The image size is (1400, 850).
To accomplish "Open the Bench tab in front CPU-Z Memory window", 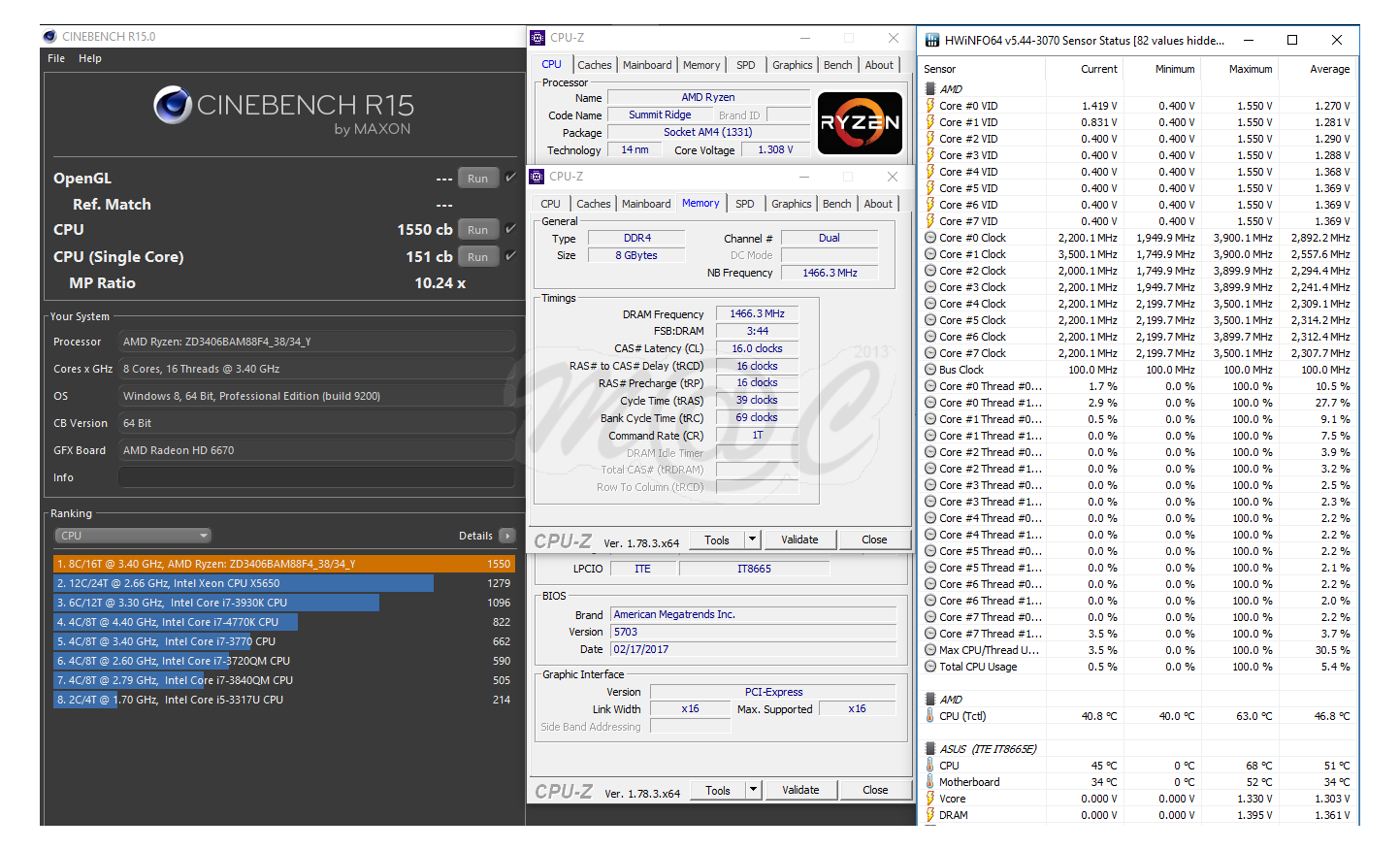I will [x=836, y=204].
